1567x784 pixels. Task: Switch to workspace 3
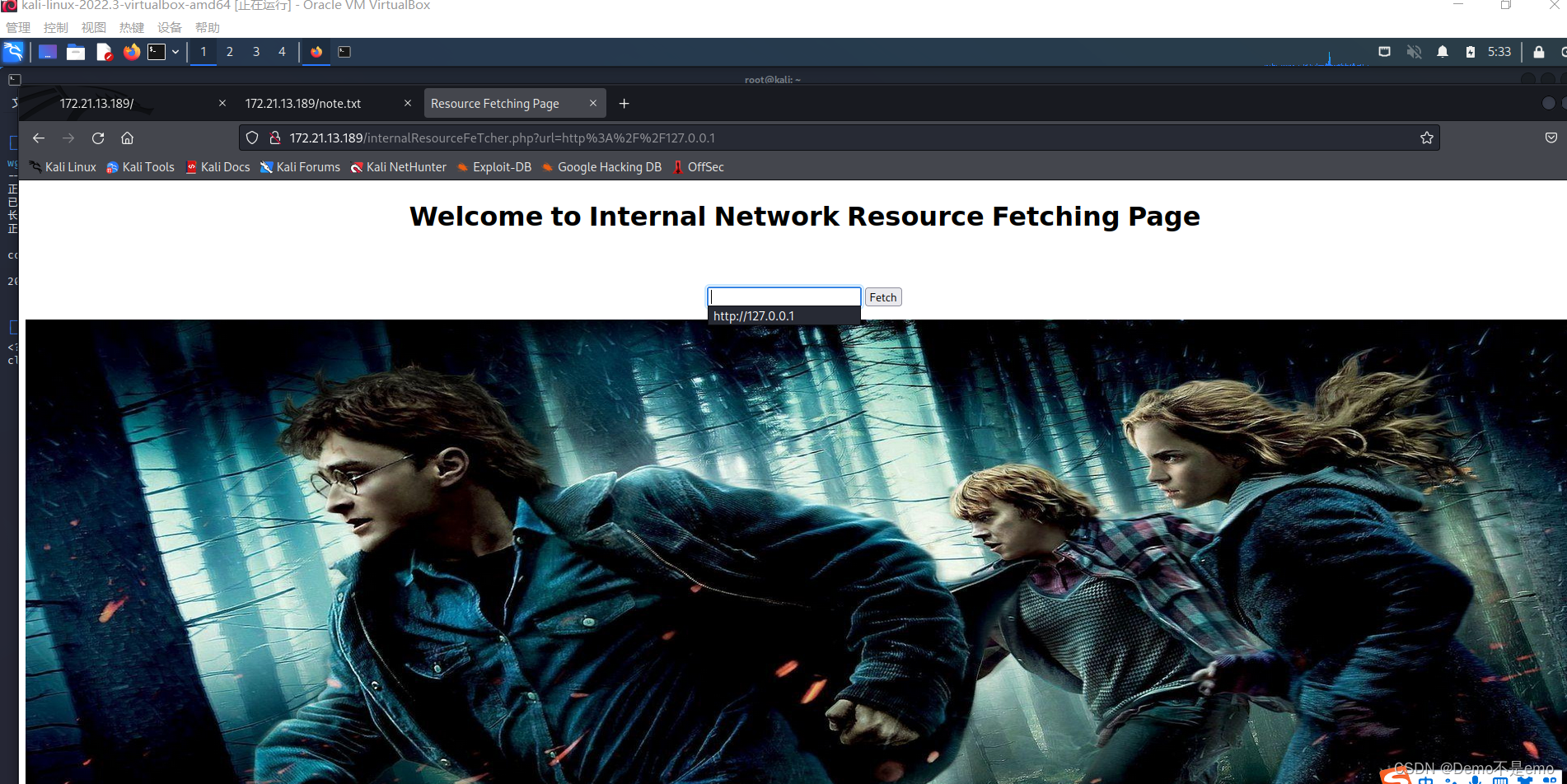(x=256, y=52)
